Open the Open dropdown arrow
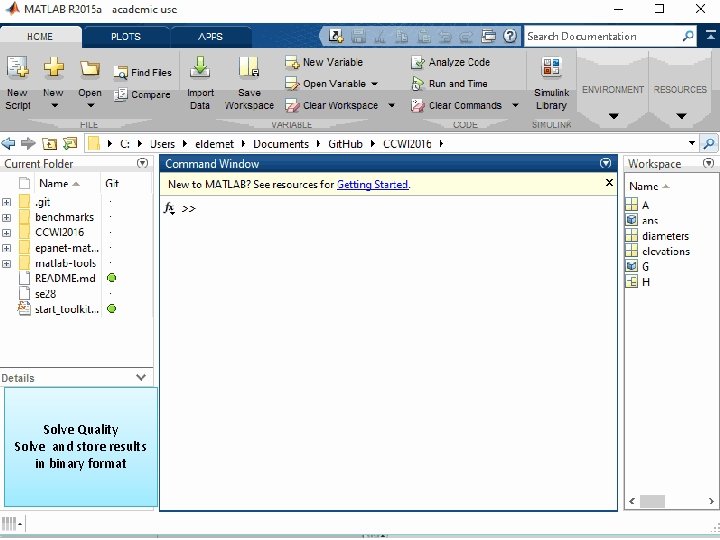 [90, 106]
